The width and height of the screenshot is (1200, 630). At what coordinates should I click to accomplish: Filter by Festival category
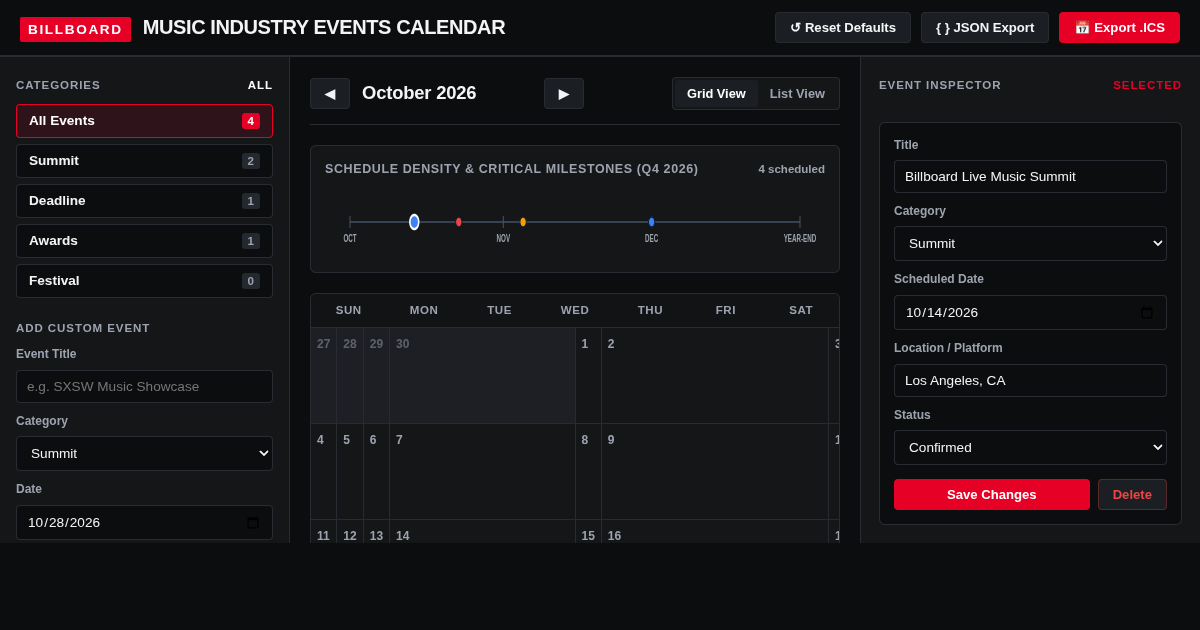pyautogui.click(x=144, y=281)
